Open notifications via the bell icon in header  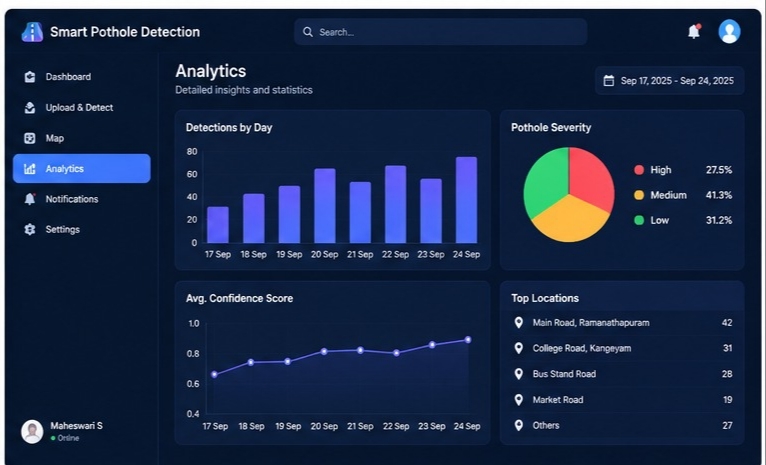click(694, 31)
